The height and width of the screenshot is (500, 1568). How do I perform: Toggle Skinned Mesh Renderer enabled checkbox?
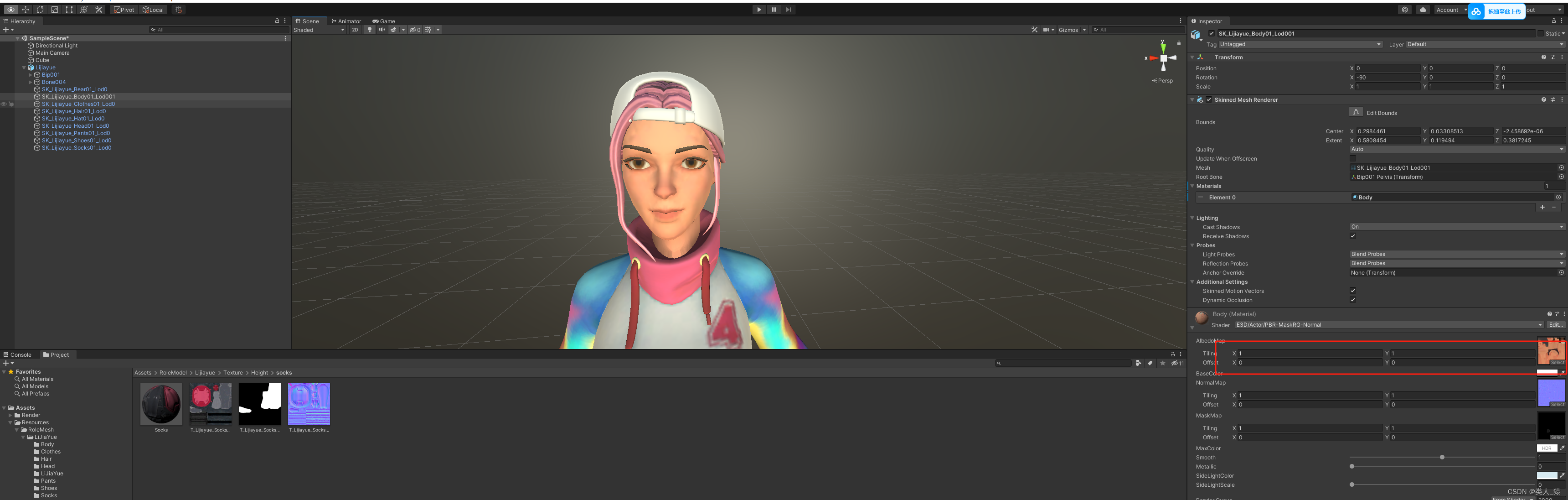coord(1209,100)
